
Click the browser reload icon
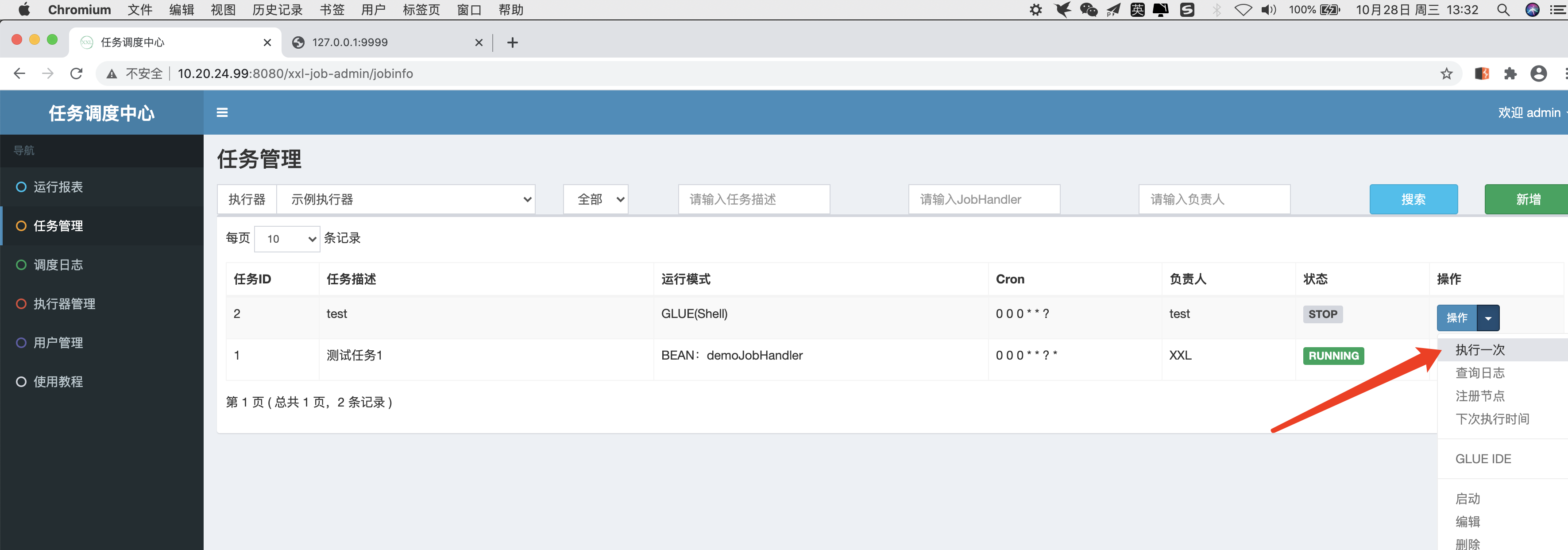76,74
